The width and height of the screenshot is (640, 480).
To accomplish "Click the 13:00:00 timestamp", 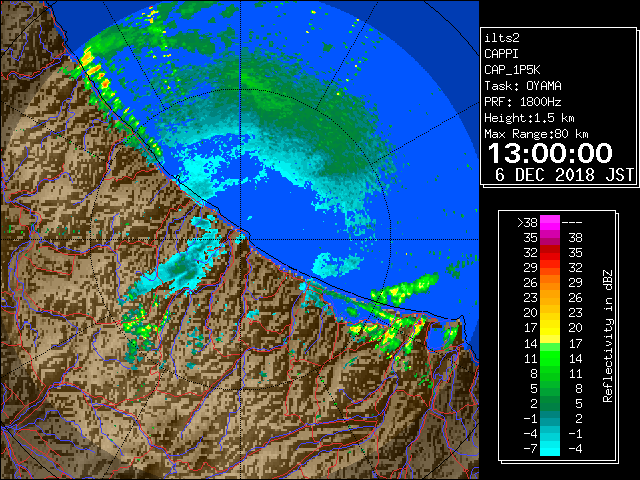I will pos(550,153).
